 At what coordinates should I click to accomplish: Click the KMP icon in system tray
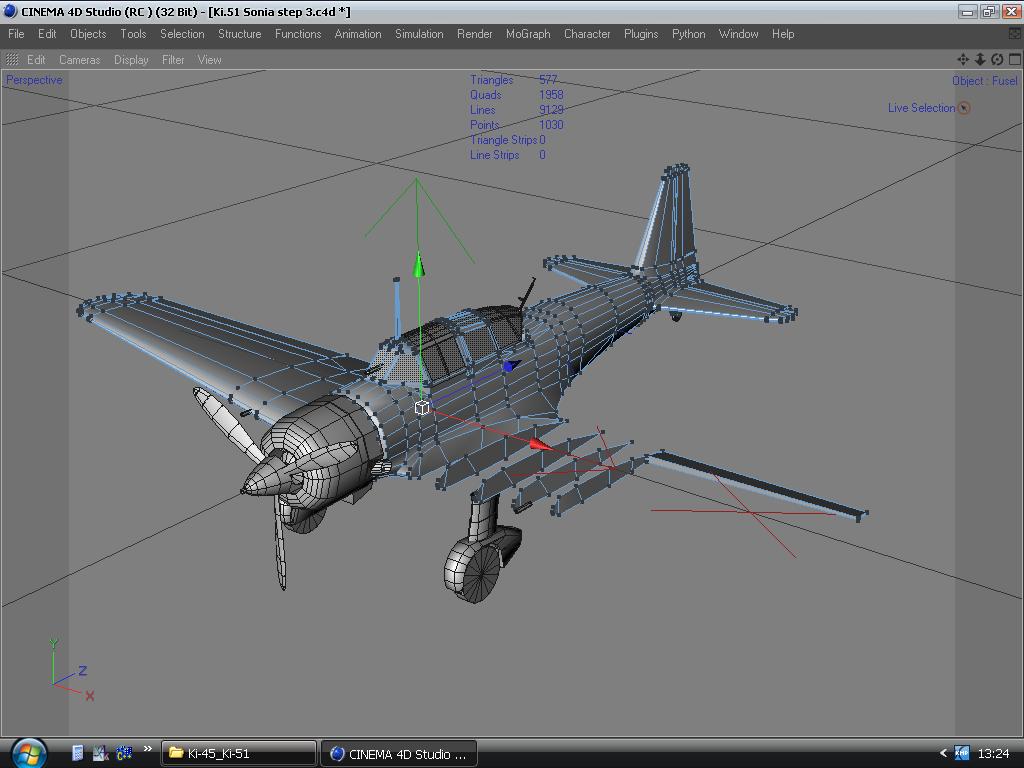[961, 753]
